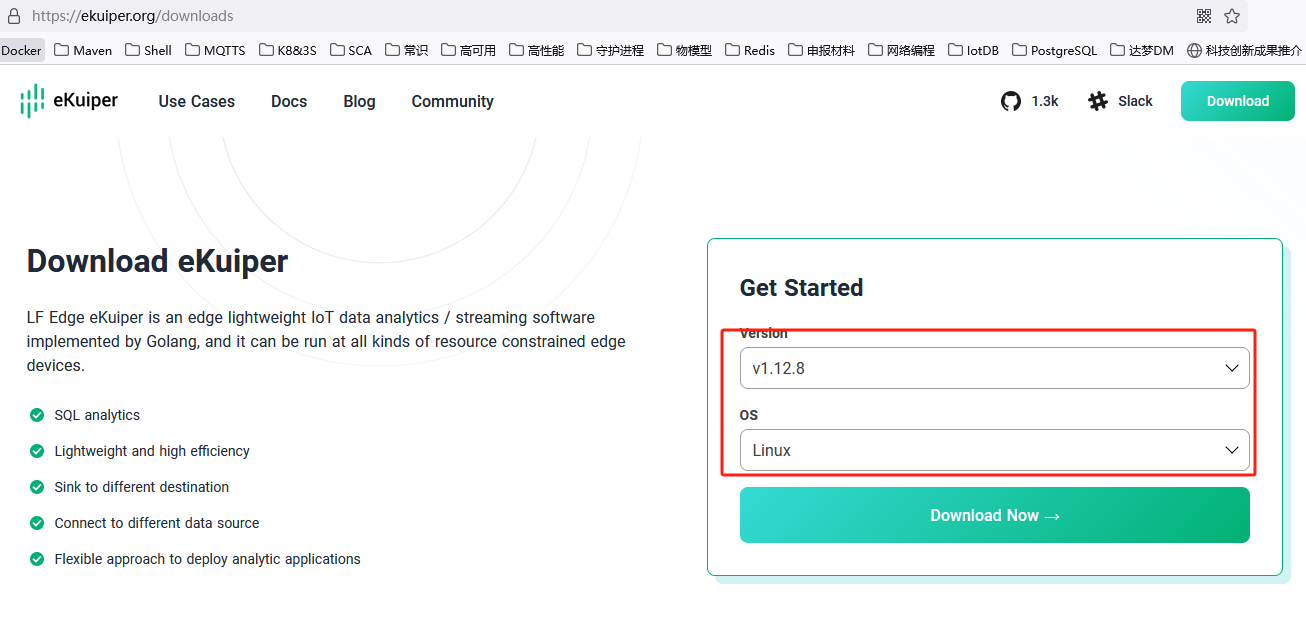Click the globe icon on 科技创新成果推介 bookmark
Screen dimensions: 1306x624
point(1194,50)
